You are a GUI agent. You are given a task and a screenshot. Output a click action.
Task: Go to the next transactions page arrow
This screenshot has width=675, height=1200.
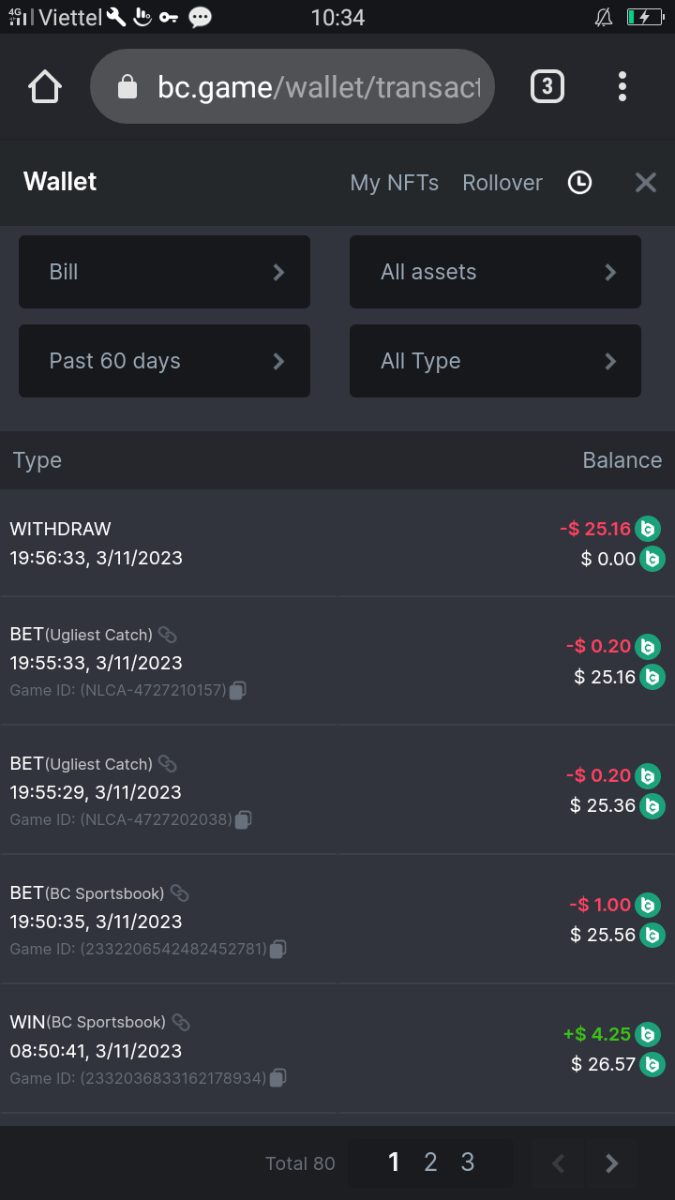[x=612, y=1163]
